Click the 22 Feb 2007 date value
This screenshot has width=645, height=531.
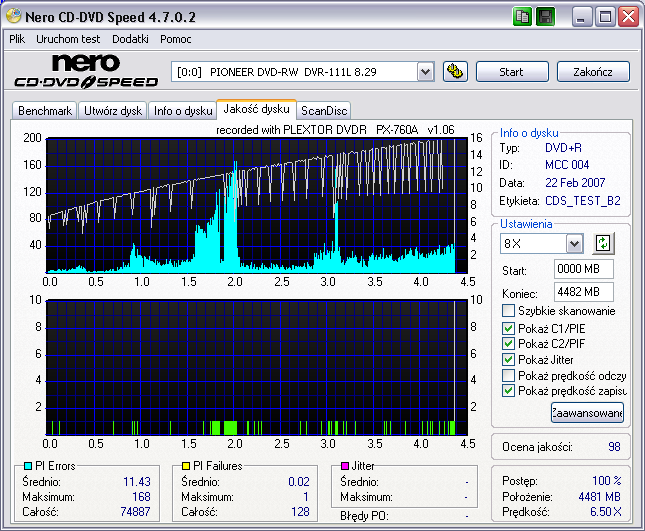coord(575,183)
